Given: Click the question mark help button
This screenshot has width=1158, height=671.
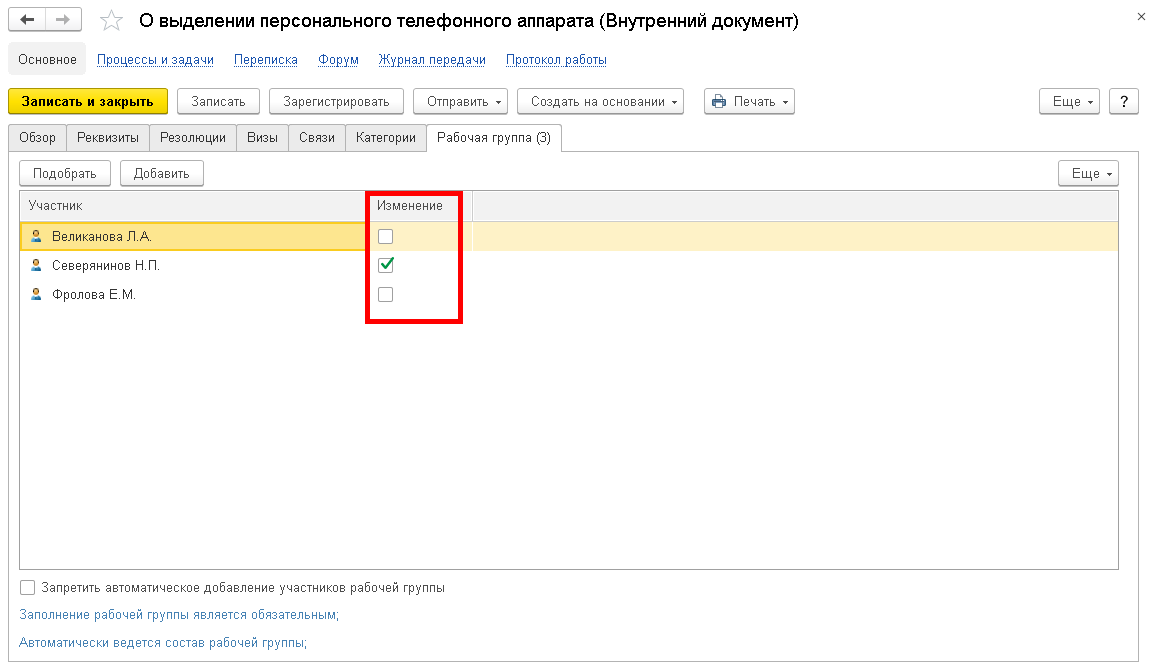Looking at the screenshot, I should (x=1124, y=101).
